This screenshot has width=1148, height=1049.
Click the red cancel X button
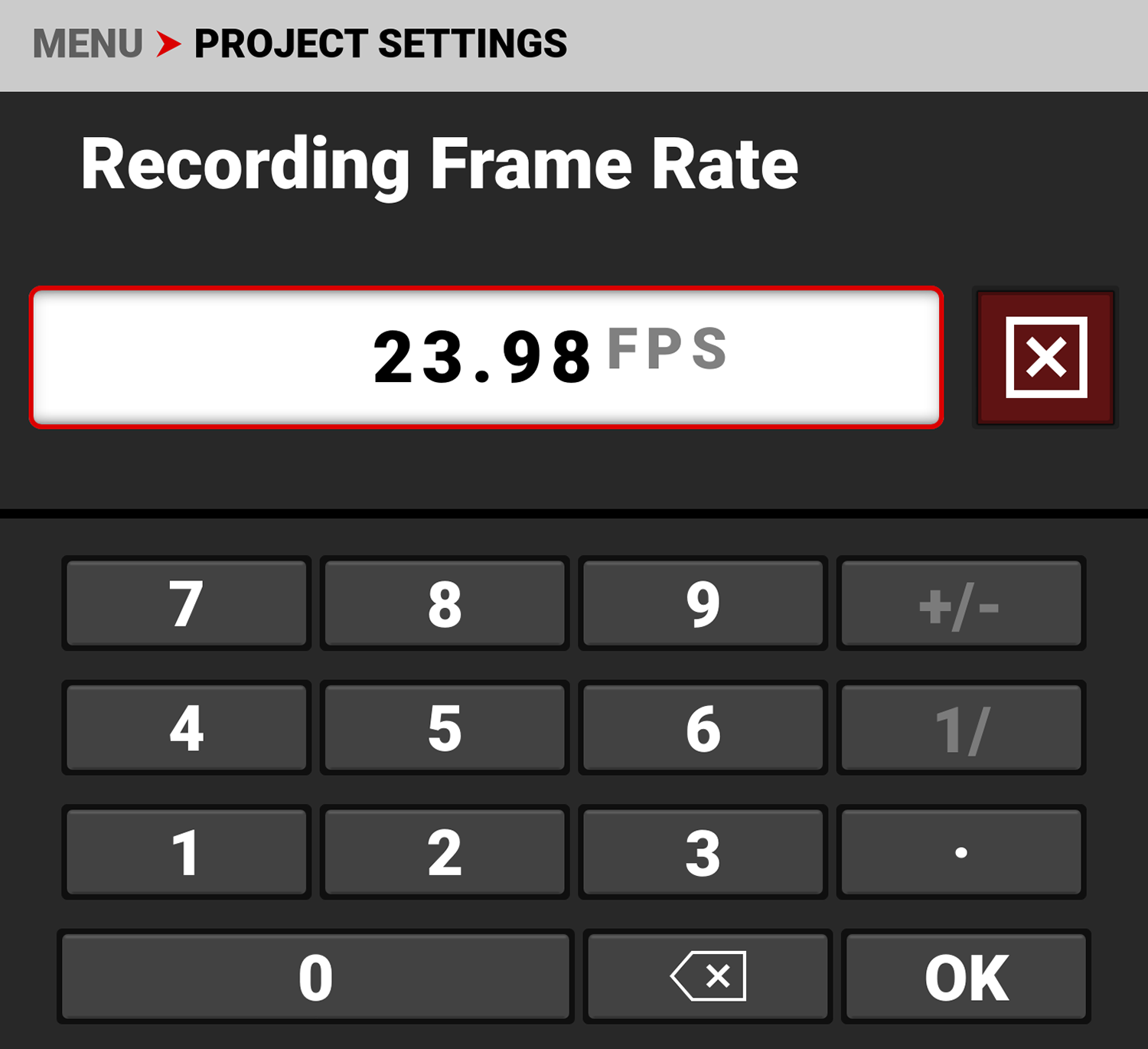[x=1045, y=358]
